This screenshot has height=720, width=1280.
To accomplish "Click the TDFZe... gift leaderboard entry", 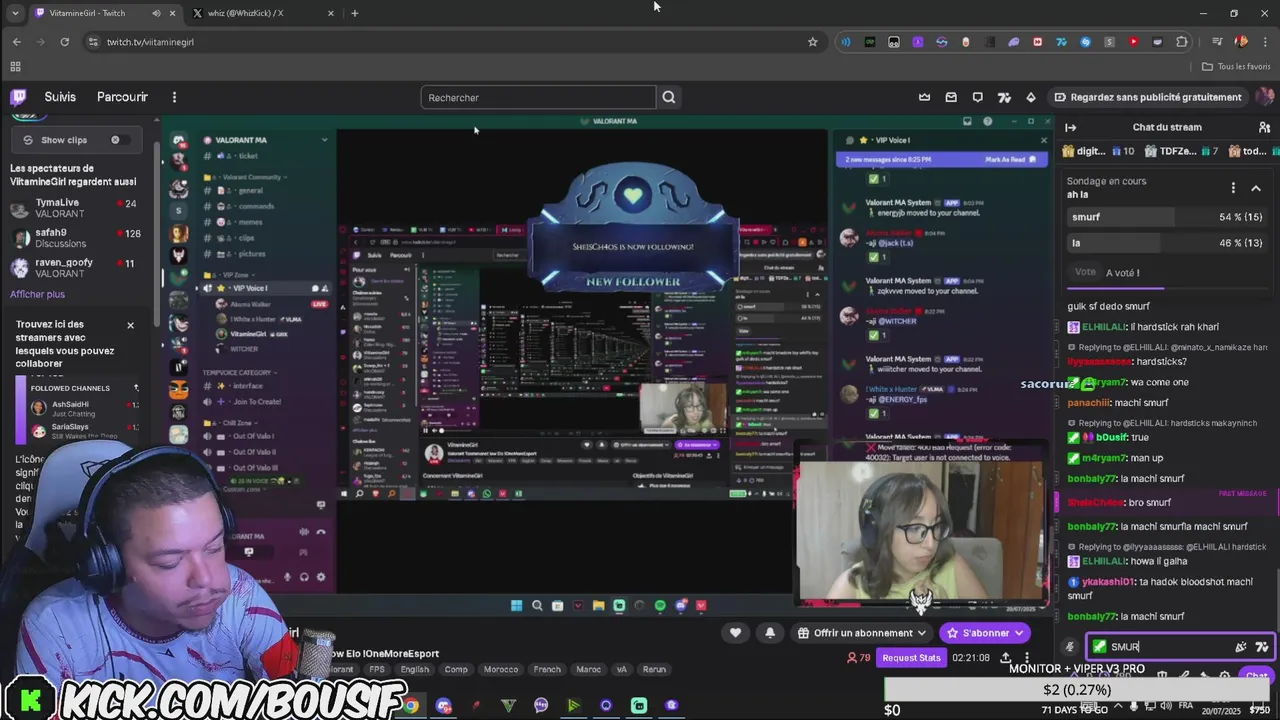I will 1181,151.
